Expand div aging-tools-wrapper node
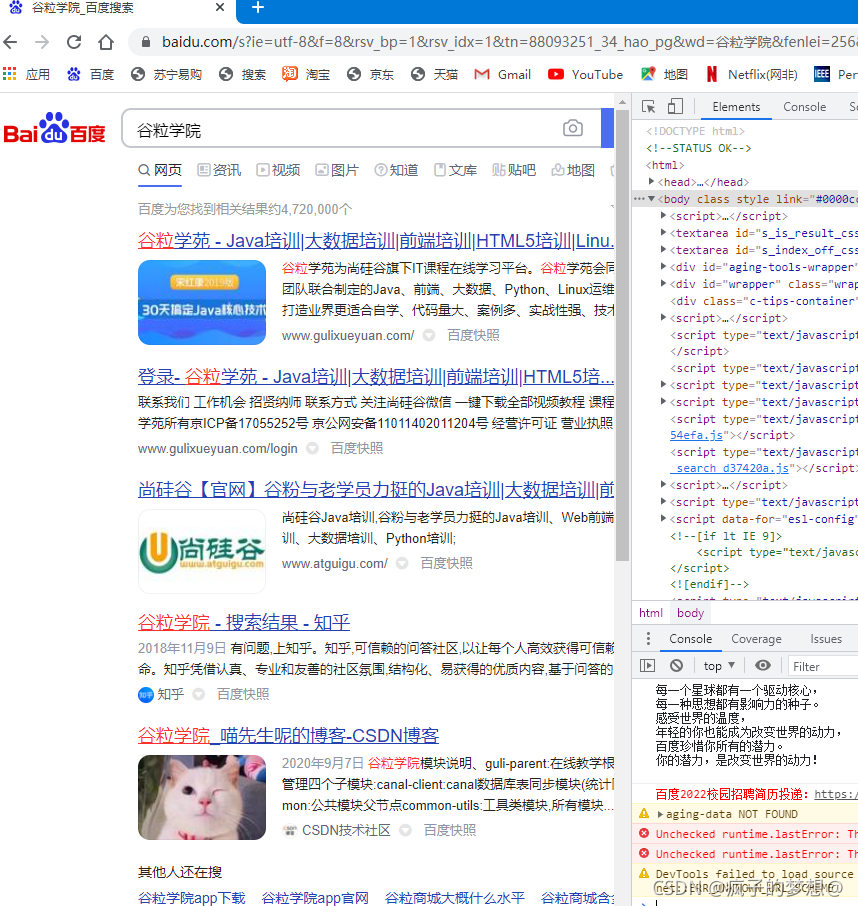This screenshot has height=906, width=858. (x=663, y=266)
